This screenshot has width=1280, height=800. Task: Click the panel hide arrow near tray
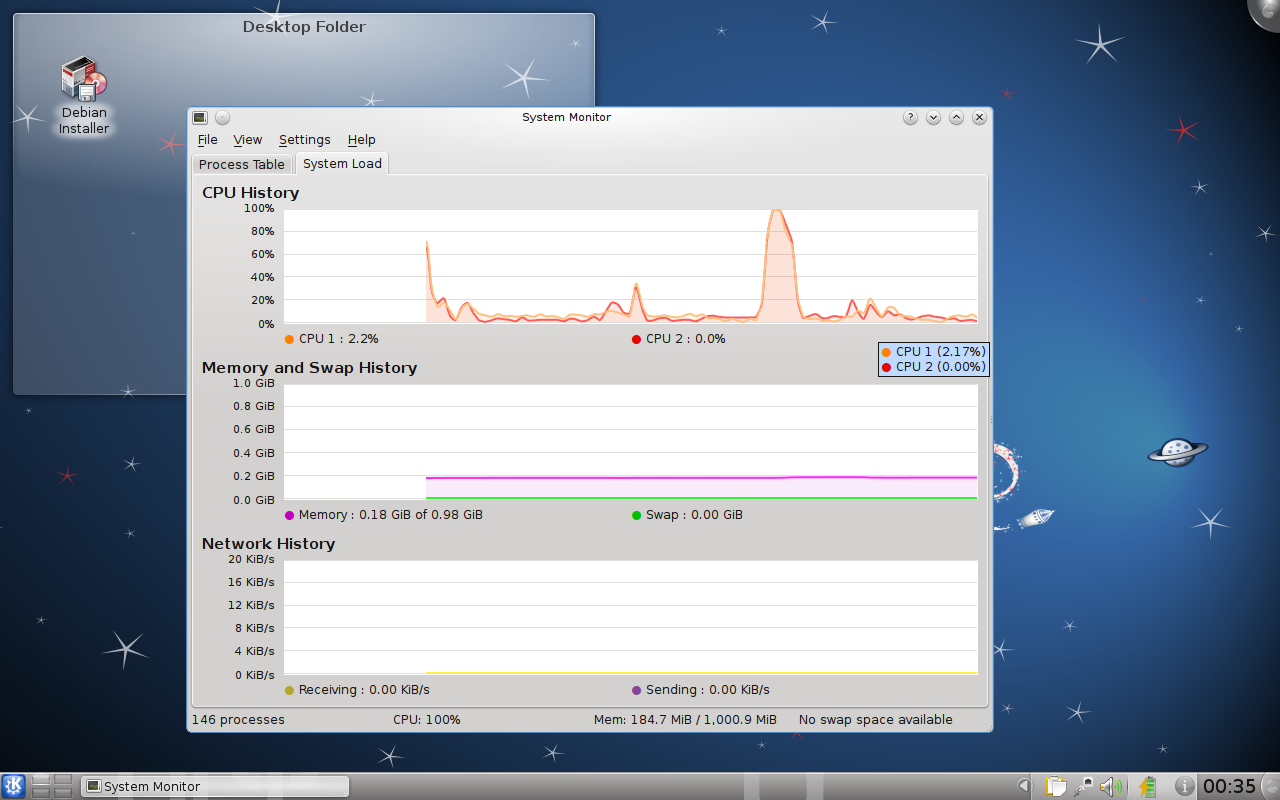point(1025,786)
